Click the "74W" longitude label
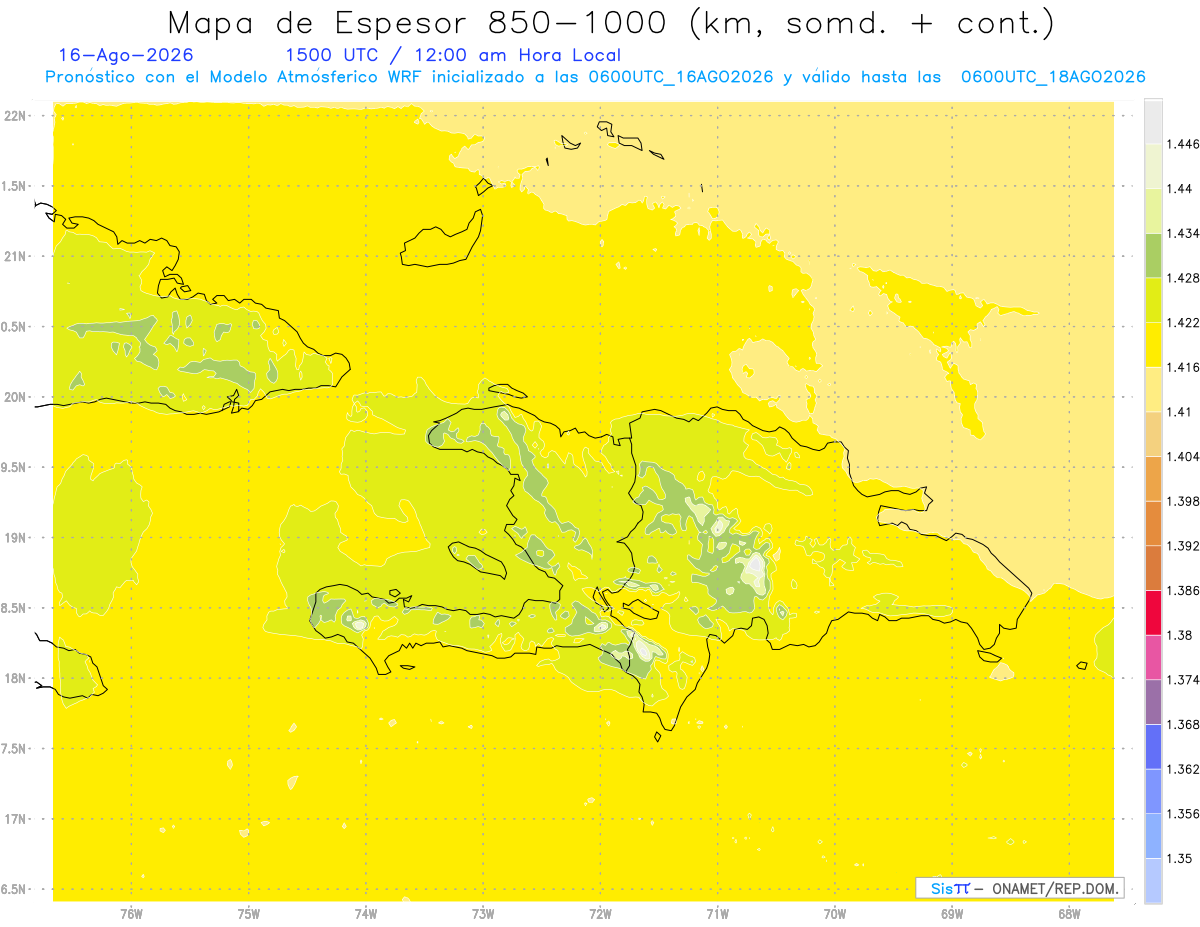 point(366,913)
